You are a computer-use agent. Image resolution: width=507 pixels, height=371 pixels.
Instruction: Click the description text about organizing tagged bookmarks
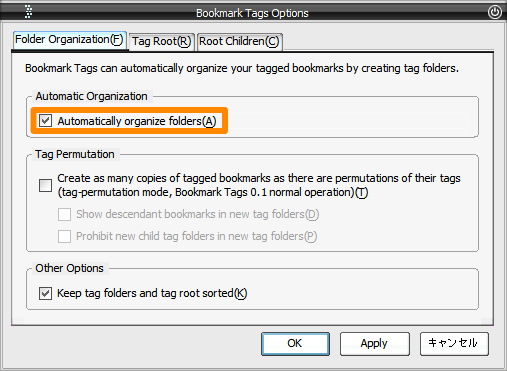point(242,68)
